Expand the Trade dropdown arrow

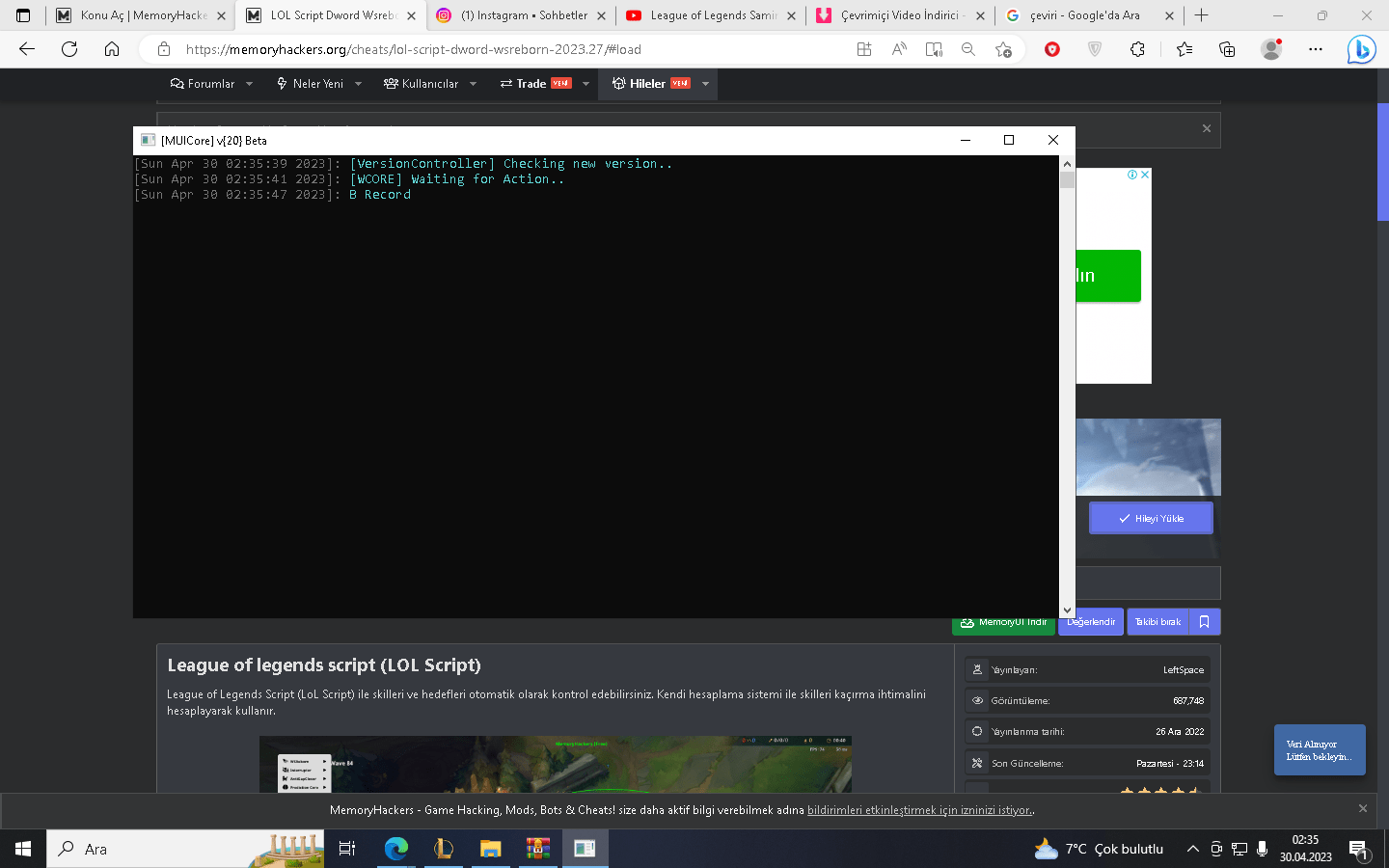coord(586,84)
